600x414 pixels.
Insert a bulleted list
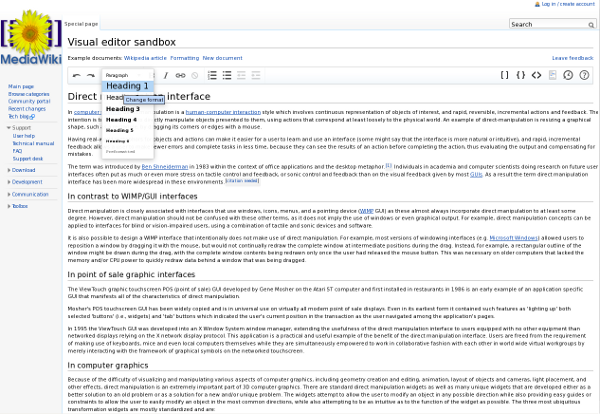(227, 75)
